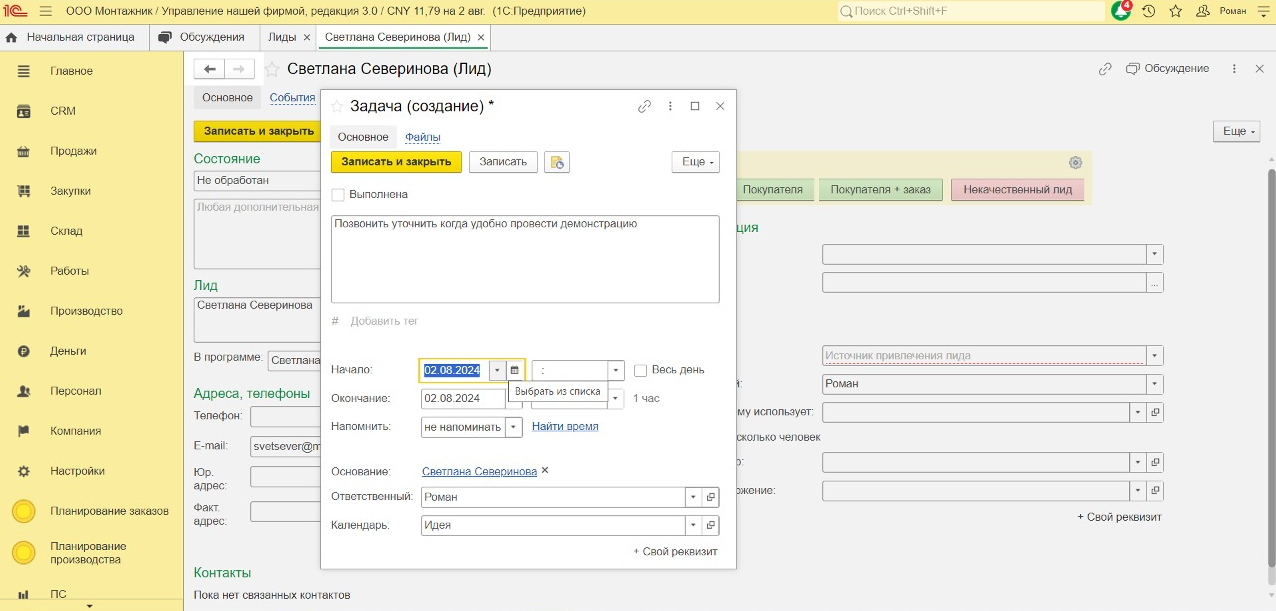Go back using the left arrow button
Screen dimensions: 1276x611
[209, 69]
